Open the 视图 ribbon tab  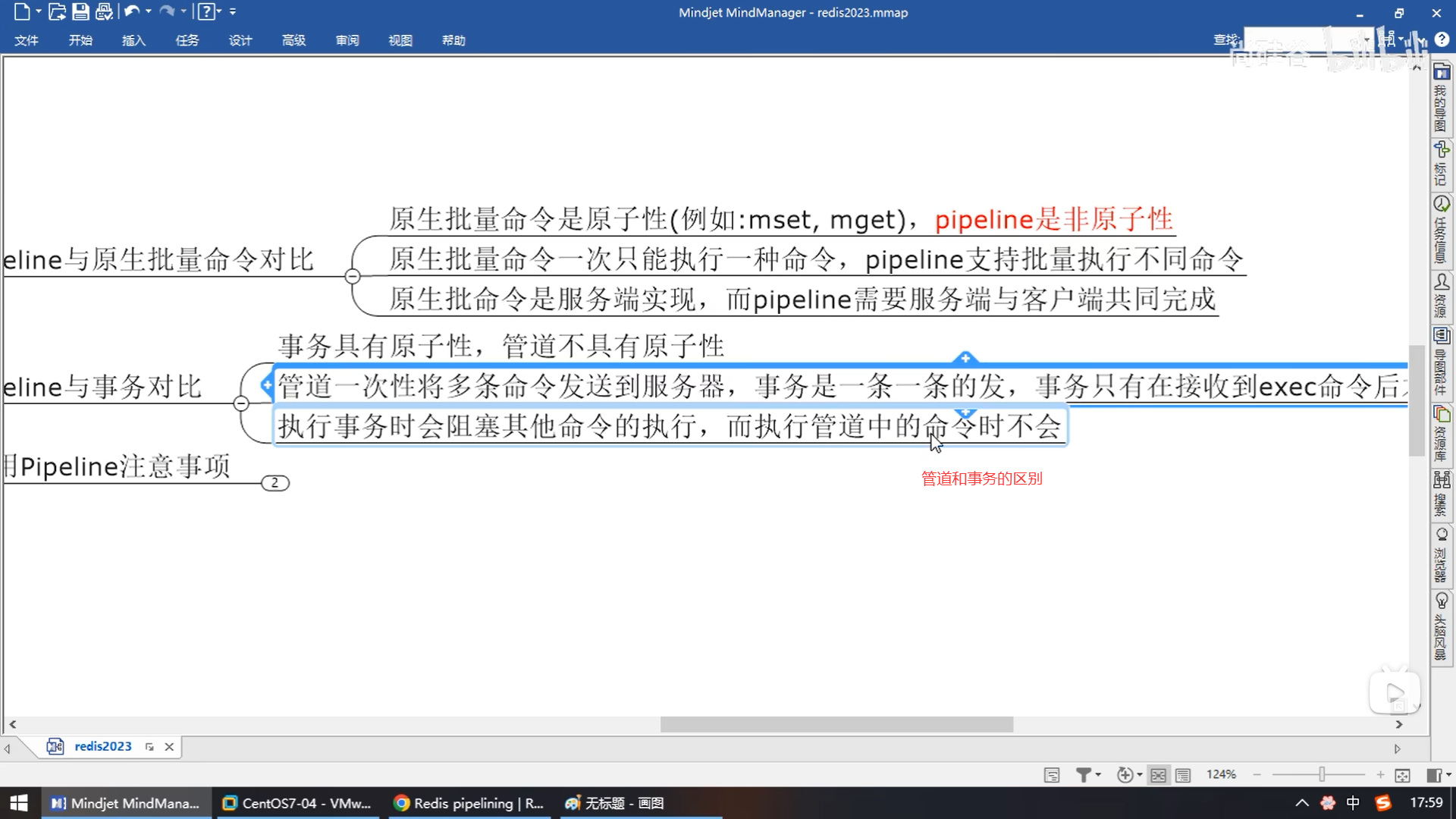pos(400,40)
